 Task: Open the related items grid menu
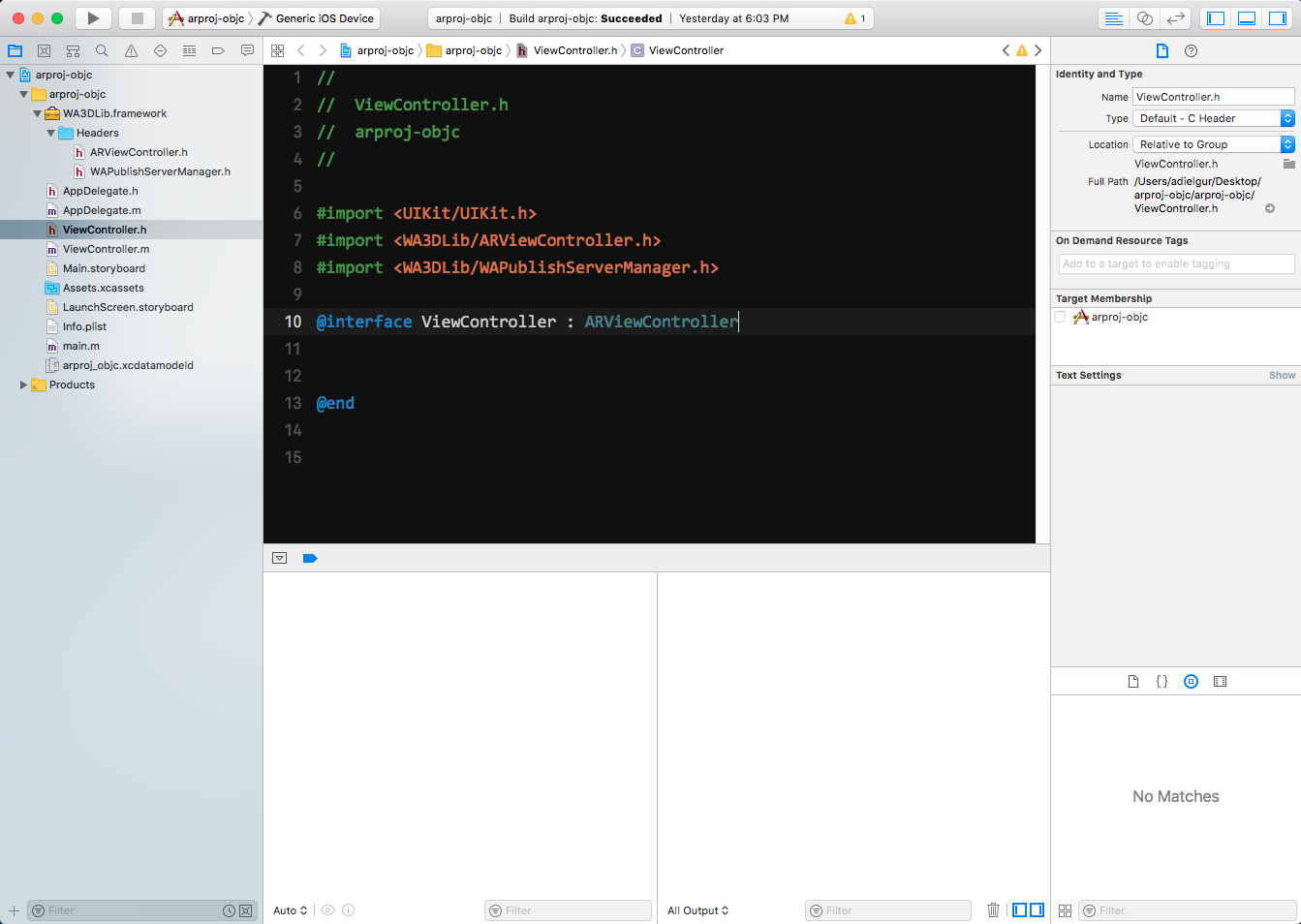point(278,50)
